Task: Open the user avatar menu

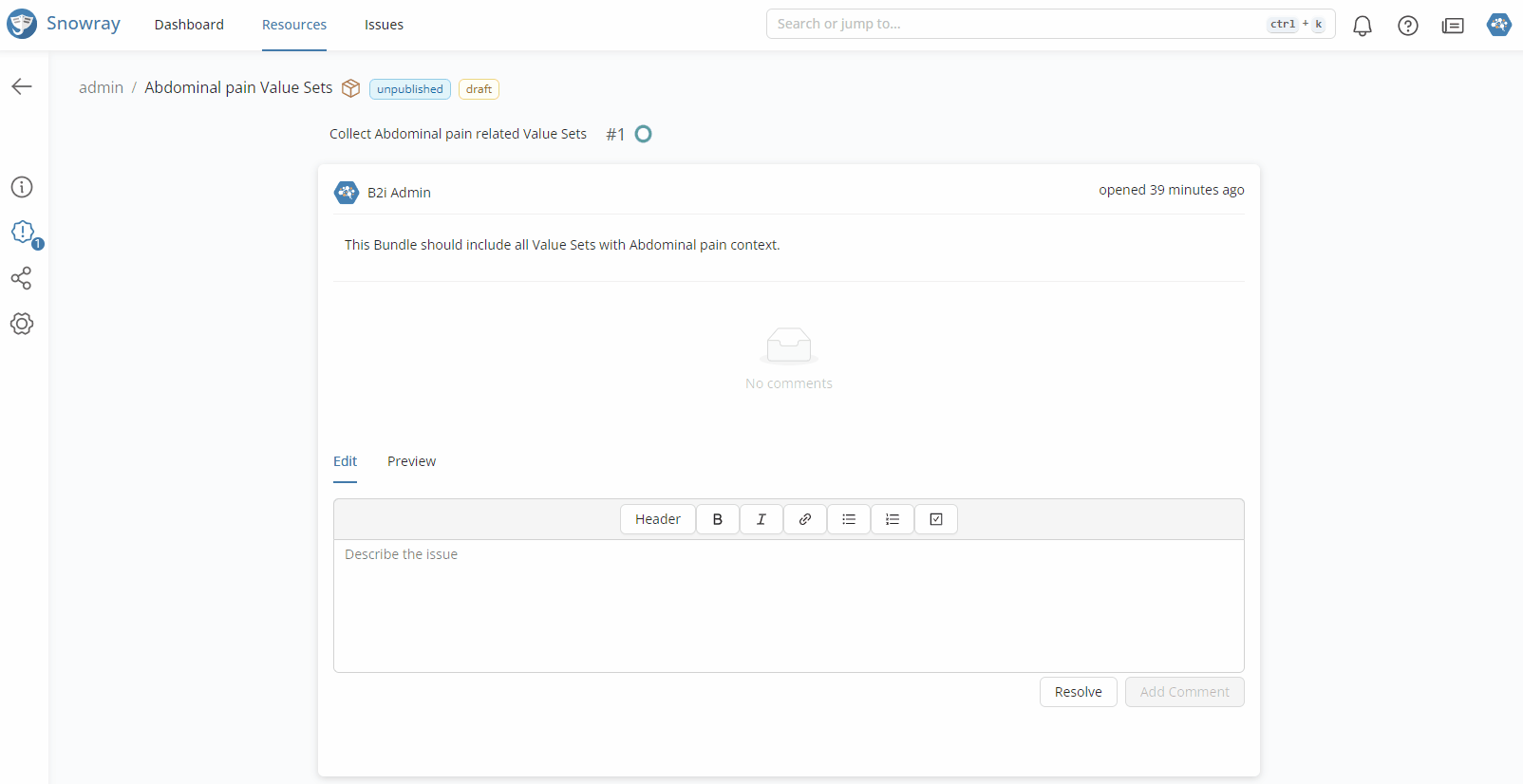Action: pos(1498,25)
